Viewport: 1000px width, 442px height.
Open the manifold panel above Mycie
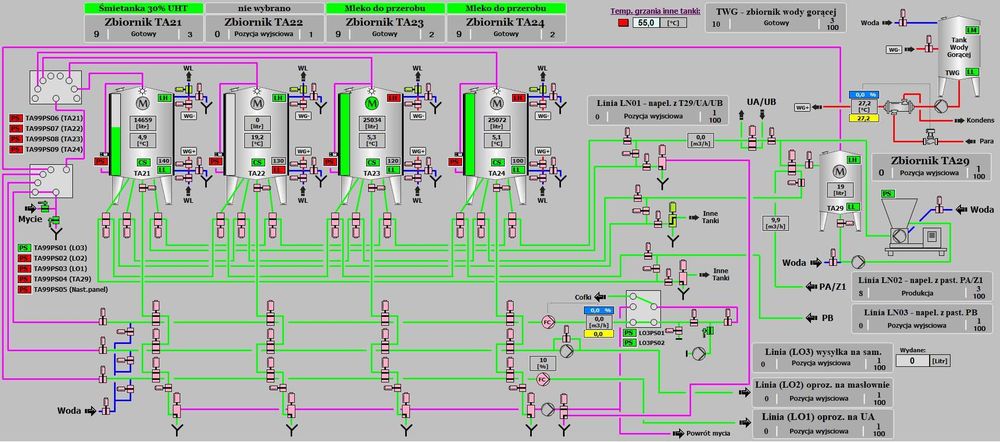tap(51, 181)
